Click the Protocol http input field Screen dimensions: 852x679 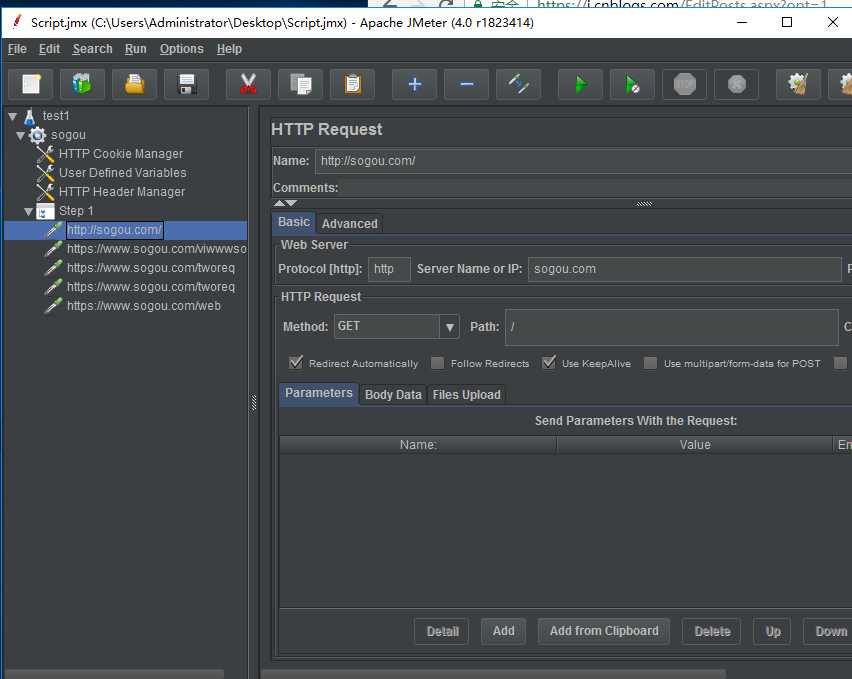[389, 269]
